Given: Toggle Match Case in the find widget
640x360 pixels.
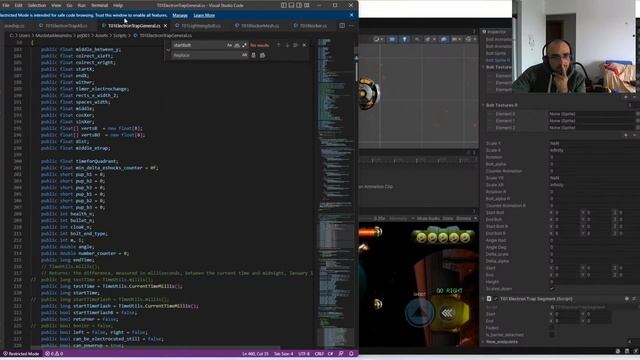Looking at the screenshot, I should [x=229, y=45].
